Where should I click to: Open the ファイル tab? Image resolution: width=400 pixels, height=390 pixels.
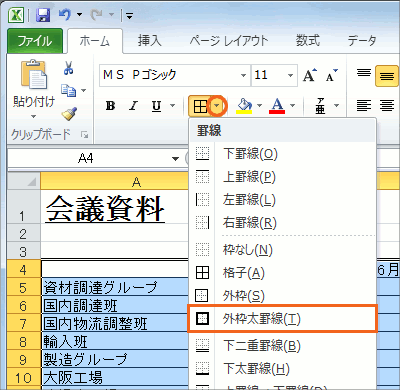coord(35,41)
